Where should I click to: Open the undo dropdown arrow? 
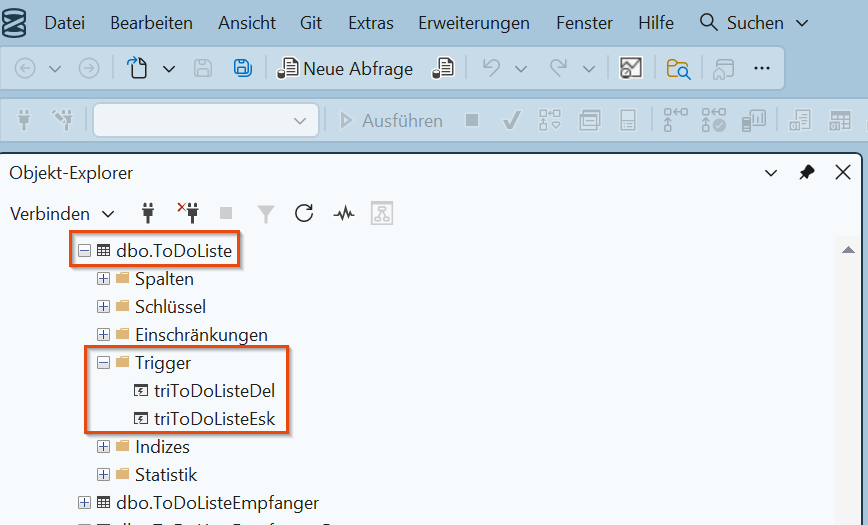520,69
